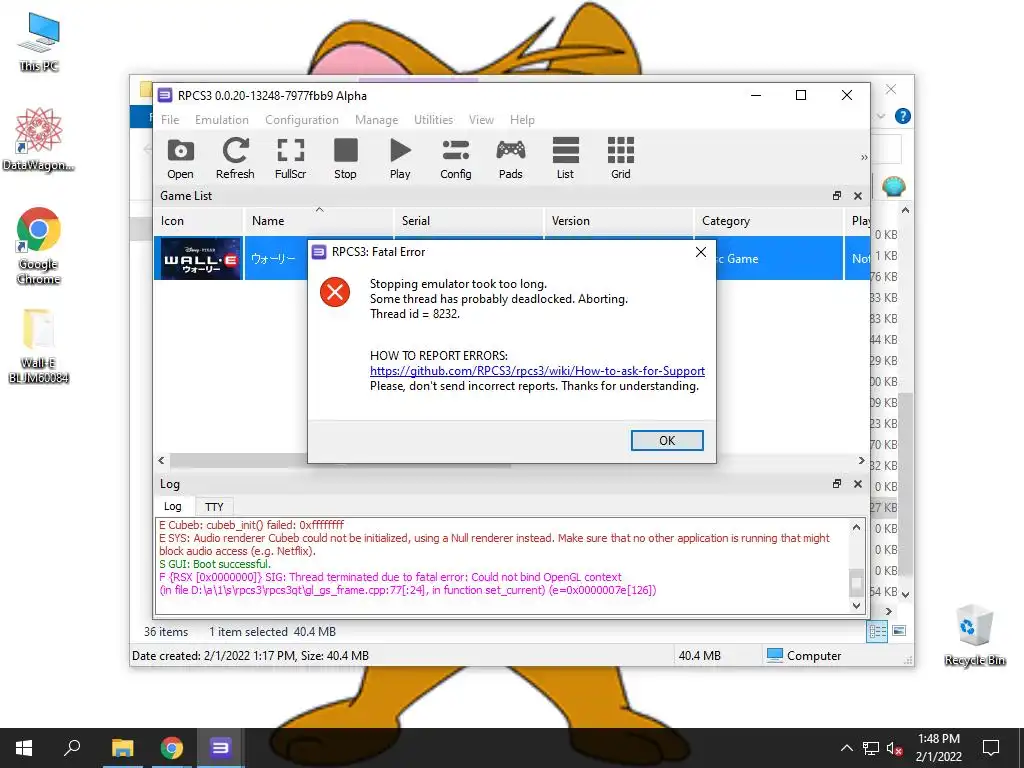The image size is (1024, 768).
Task: Click the Open toolbar icon
Action: click(180, 158)
